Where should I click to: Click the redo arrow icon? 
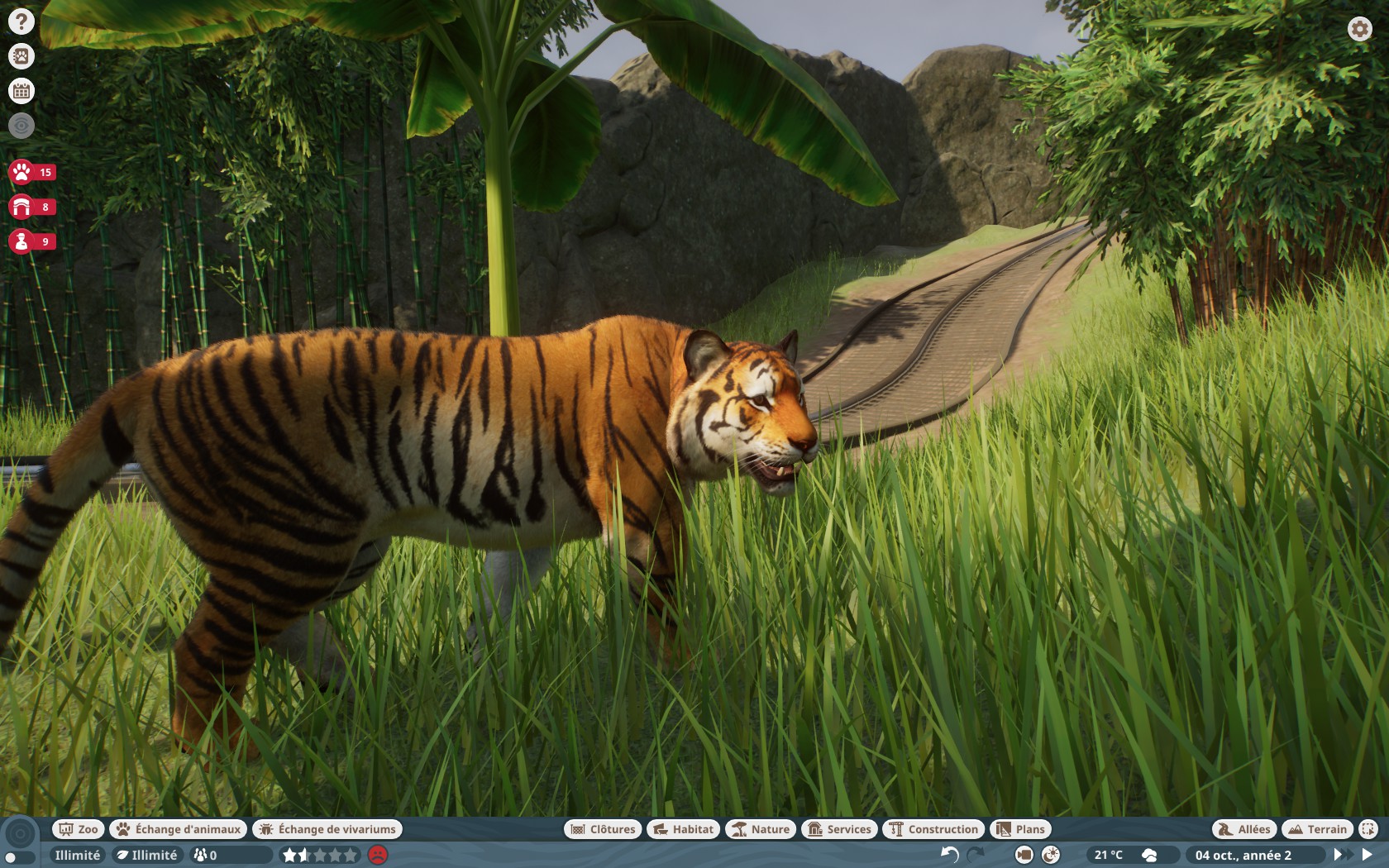[x=976, y=855]
